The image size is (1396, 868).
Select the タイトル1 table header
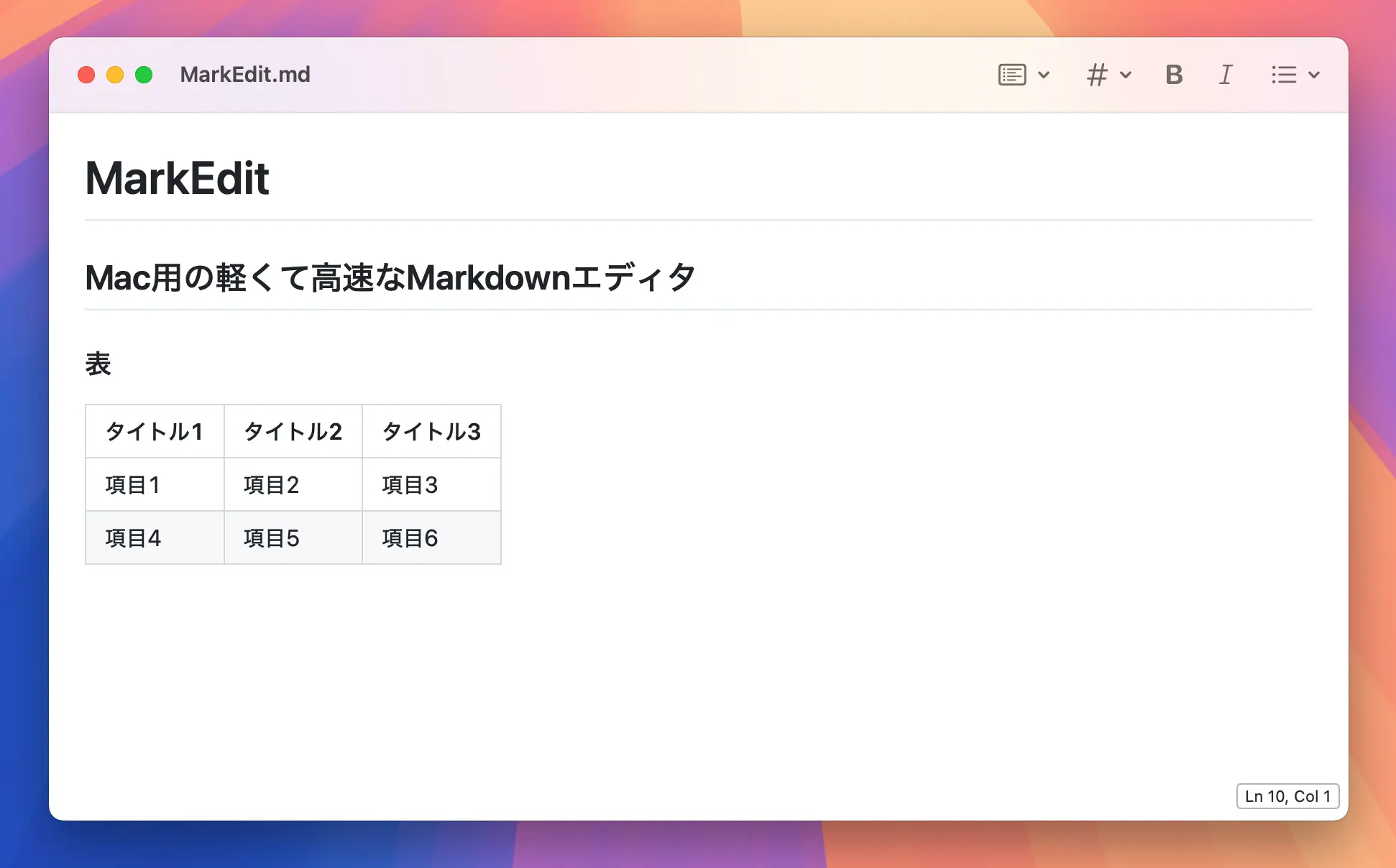[x=155, y=431]
